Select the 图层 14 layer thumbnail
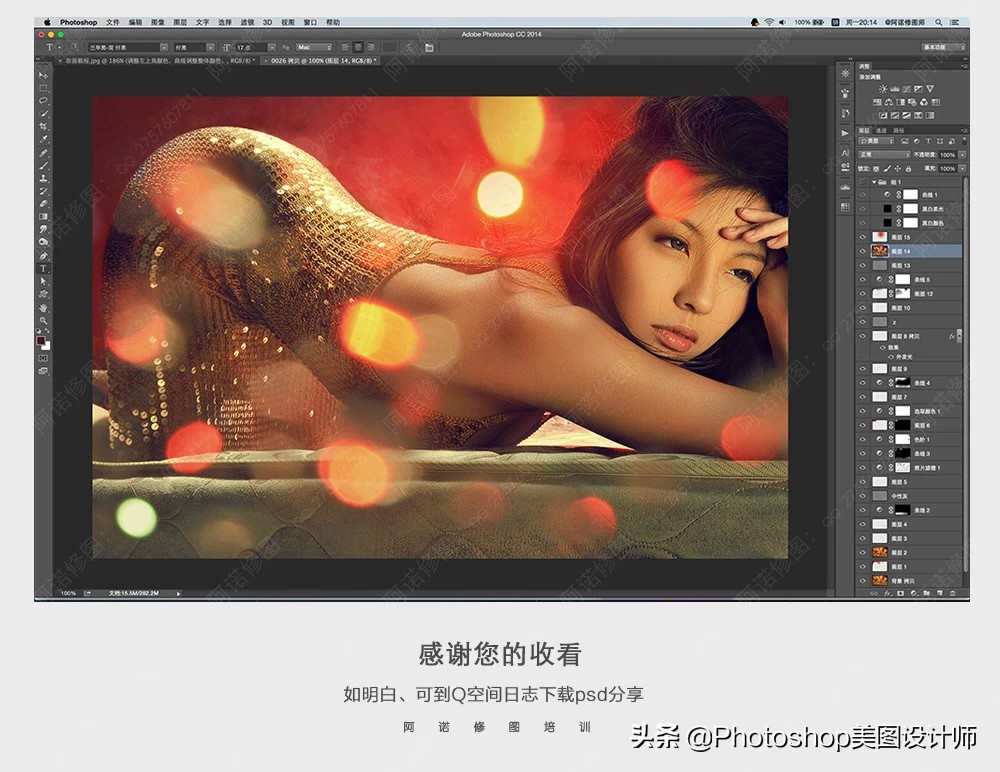This screenshot has height=772, width=1000. (880, 251)
